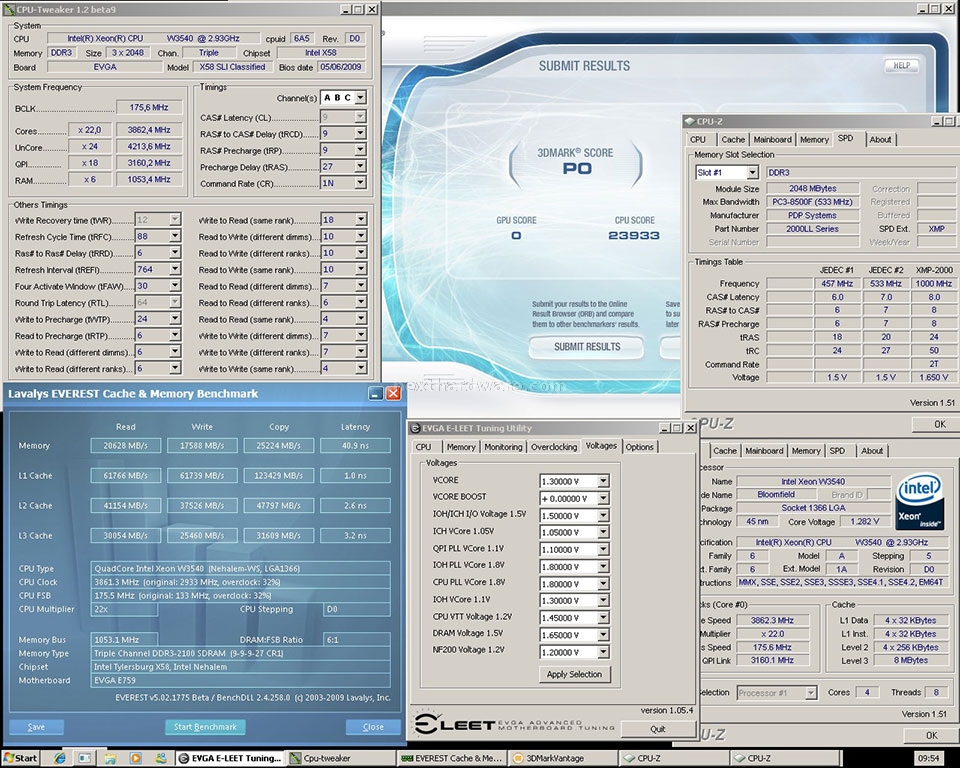Launch Internet Explorer from quick launch

[59, 758]
